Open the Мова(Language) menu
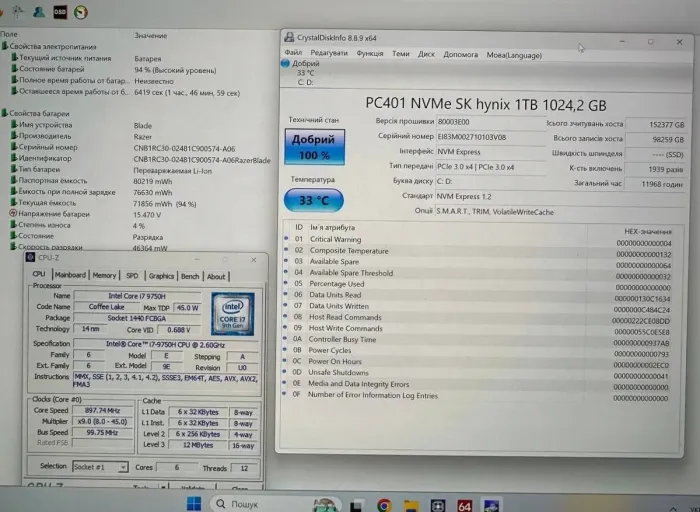This screenshot has width=700, height=512. click(x=514, y=53)
